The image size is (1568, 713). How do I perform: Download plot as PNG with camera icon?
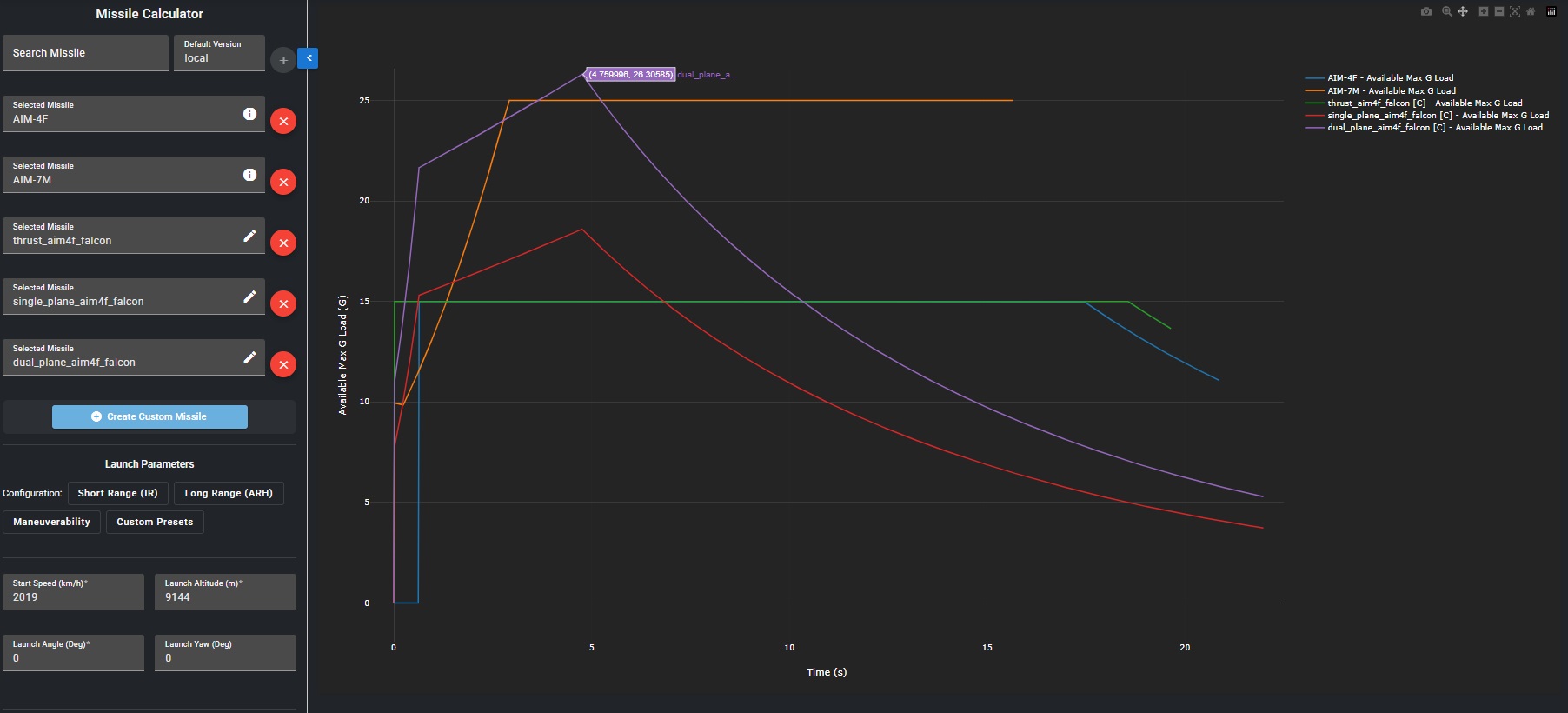coord(1426,11)
